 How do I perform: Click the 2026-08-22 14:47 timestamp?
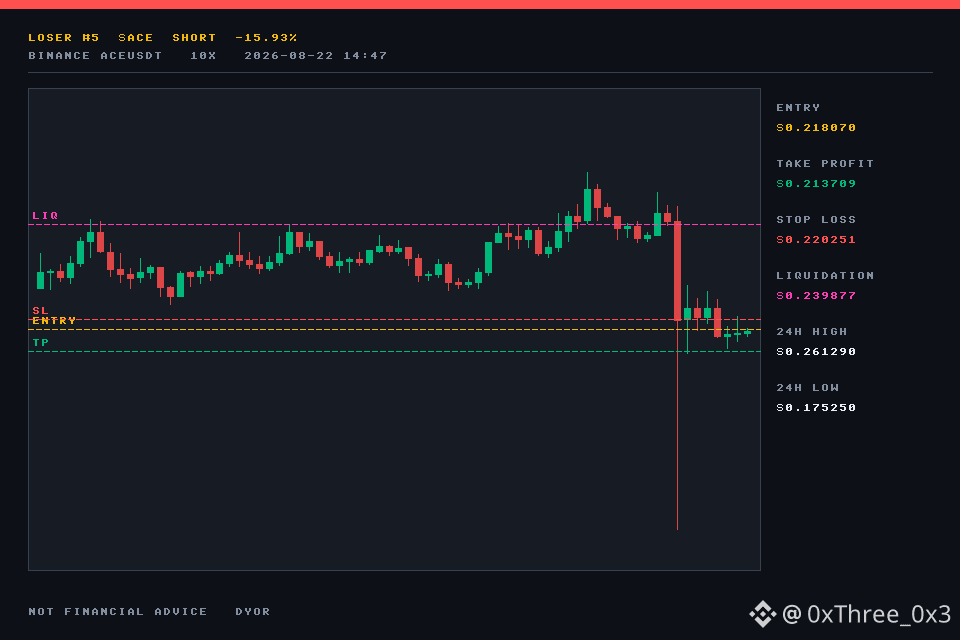(x=315, y=55)
